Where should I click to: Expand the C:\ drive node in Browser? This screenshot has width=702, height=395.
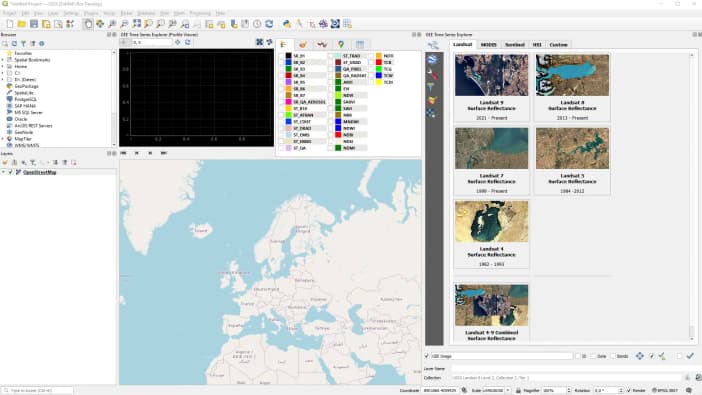point(3,73)
